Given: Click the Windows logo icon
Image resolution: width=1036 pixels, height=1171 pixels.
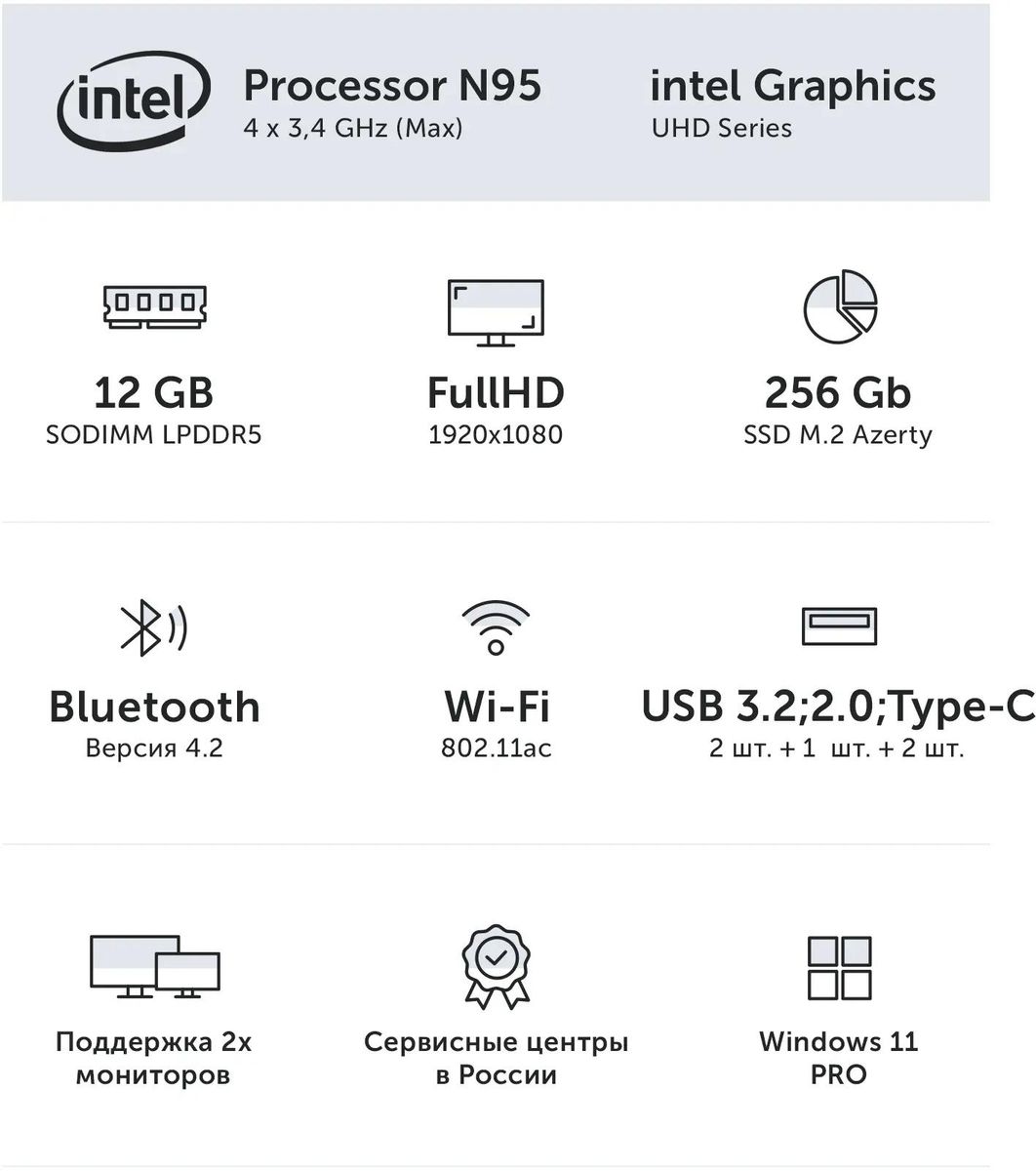Looking at the screenshot, I should coord(839,968).
